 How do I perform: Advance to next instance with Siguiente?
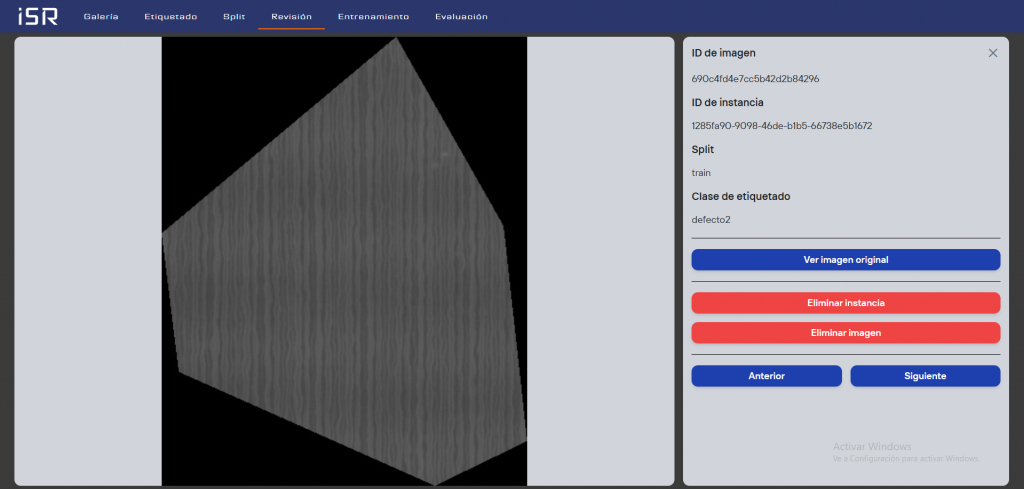point(925,376)
